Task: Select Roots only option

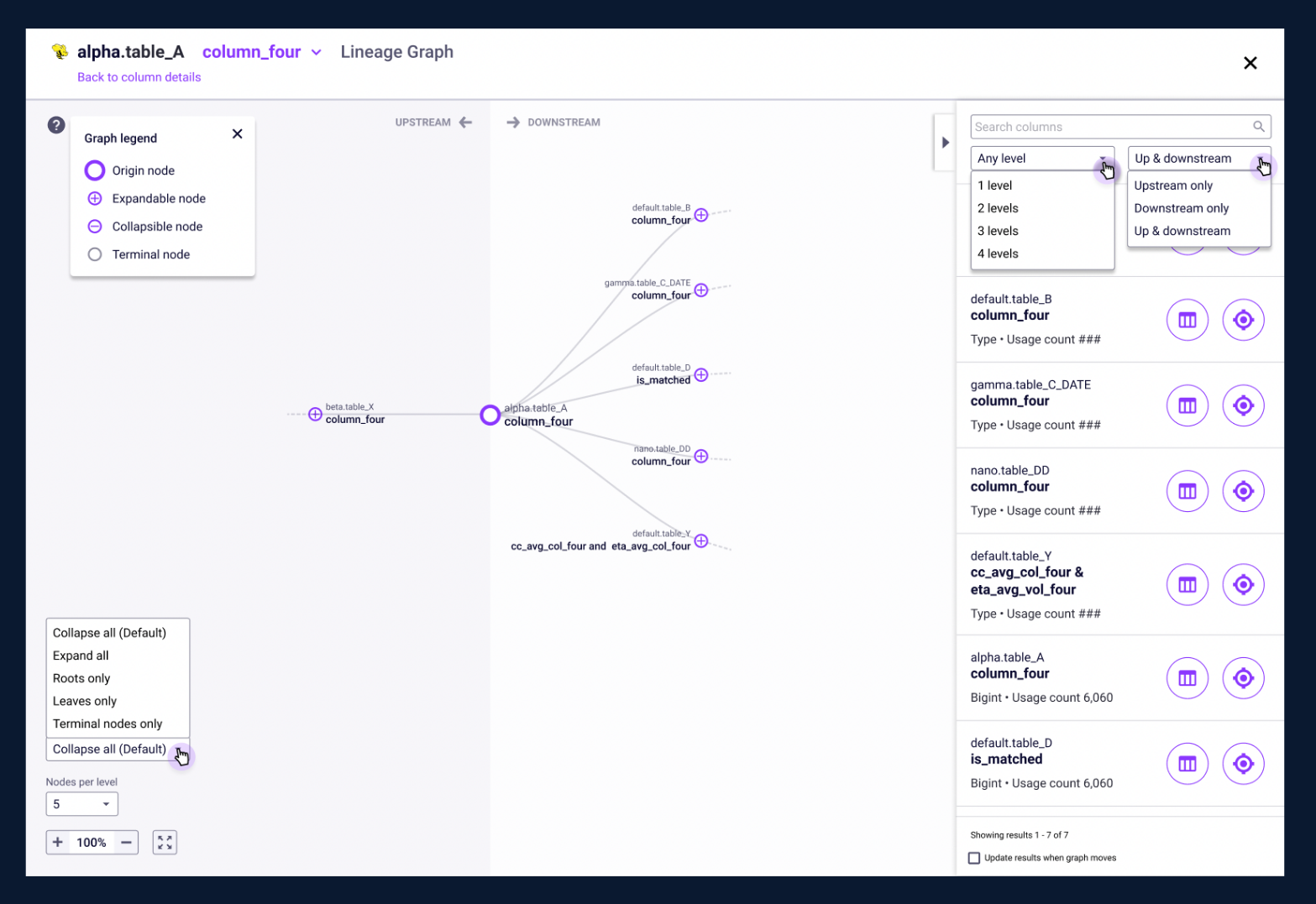Action: tap(118, 678)
